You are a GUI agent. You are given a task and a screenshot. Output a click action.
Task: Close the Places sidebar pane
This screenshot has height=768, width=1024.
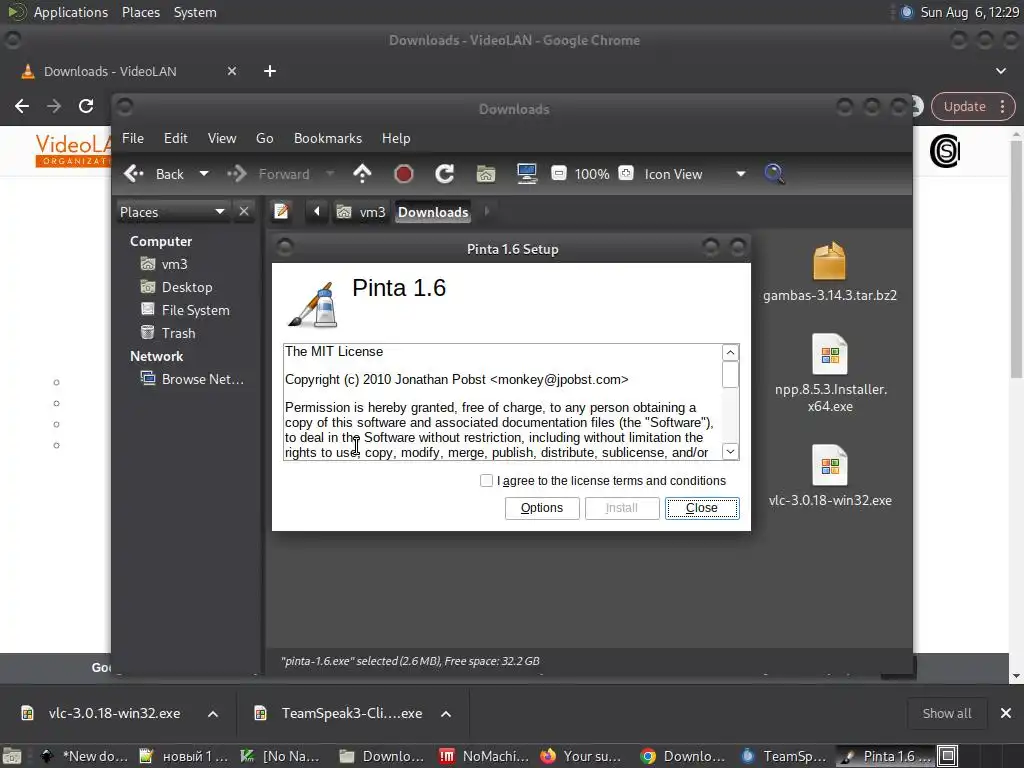244,212
